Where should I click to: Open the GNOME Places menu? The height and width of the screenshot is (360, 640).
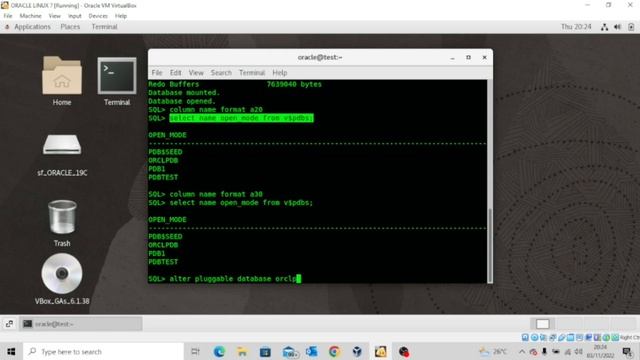click(x=70, y=27)
